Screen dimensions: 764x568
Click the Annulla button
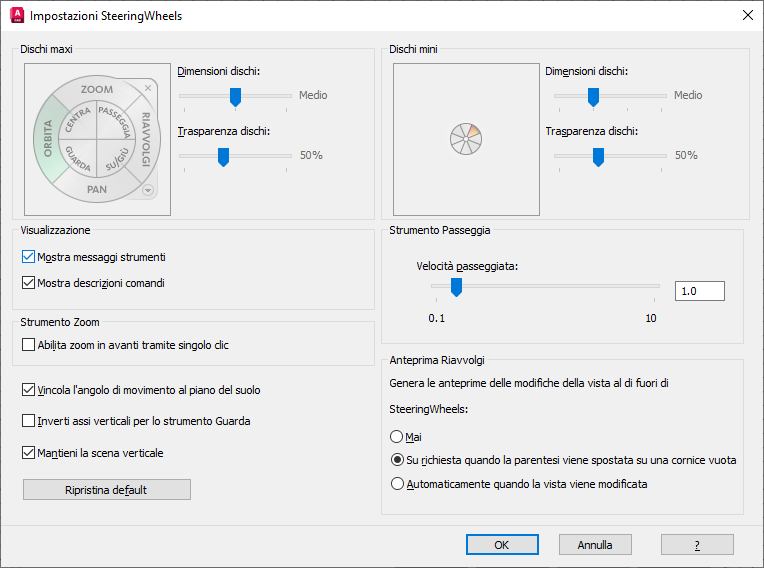(595, 545)
